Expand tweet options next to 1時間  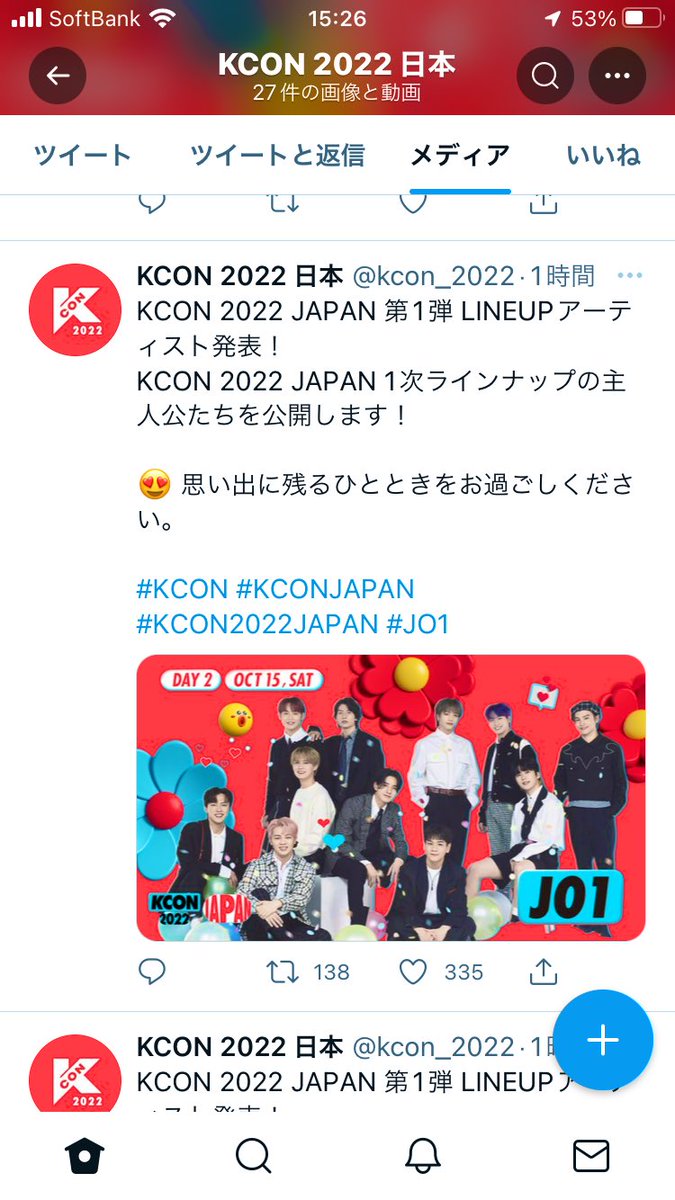(x=629, y=275)
